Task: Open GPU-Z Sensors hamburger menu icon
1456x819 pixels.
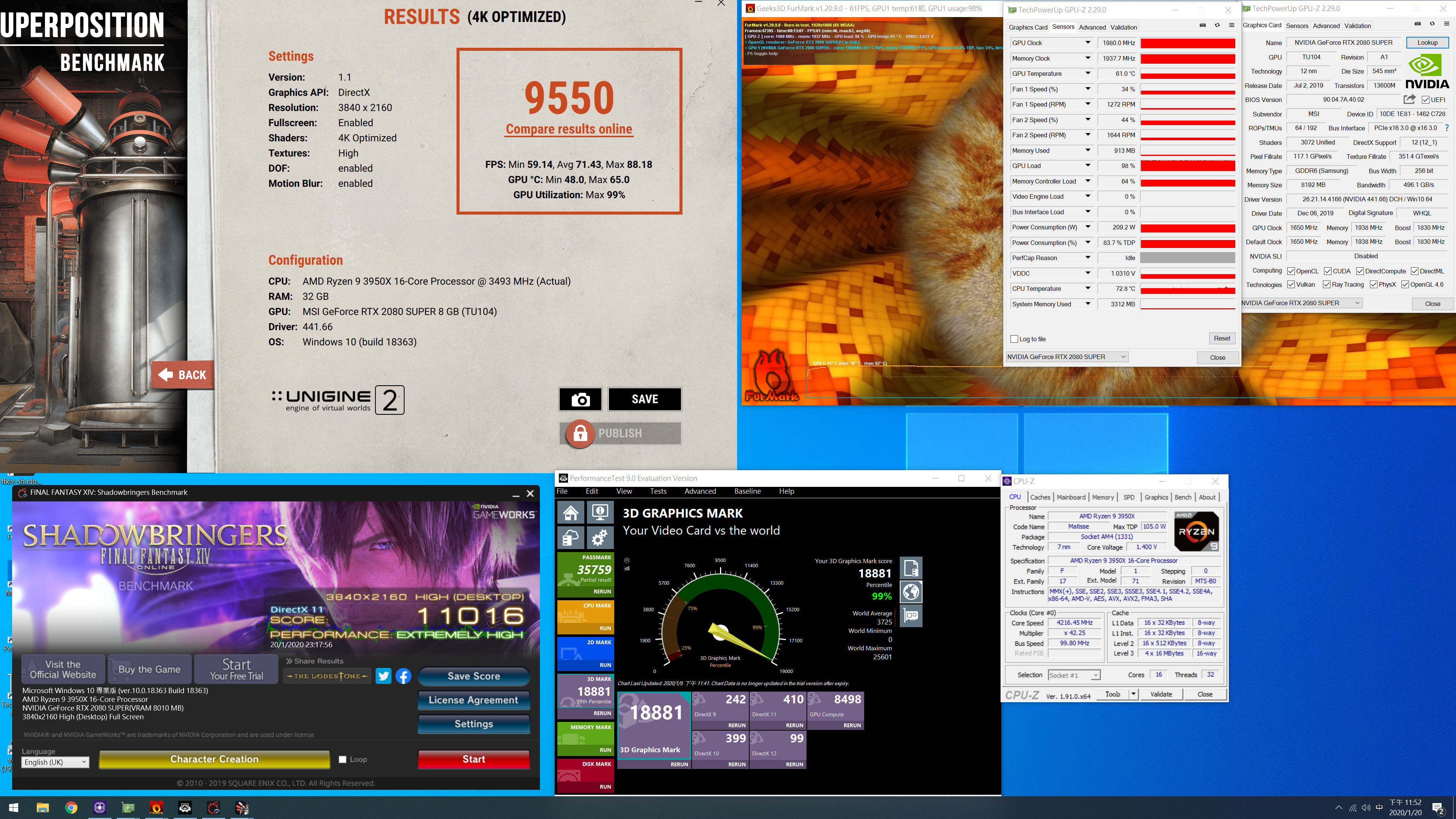Action: click(1232, 25)
